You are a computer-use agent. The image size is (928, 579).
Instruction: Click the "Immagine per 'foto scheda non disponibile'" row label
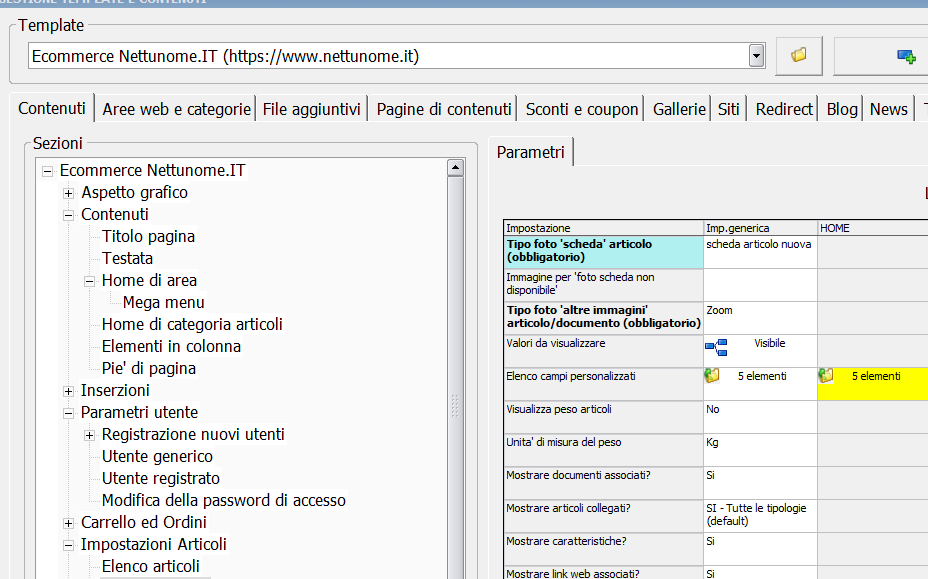point(603,285)
